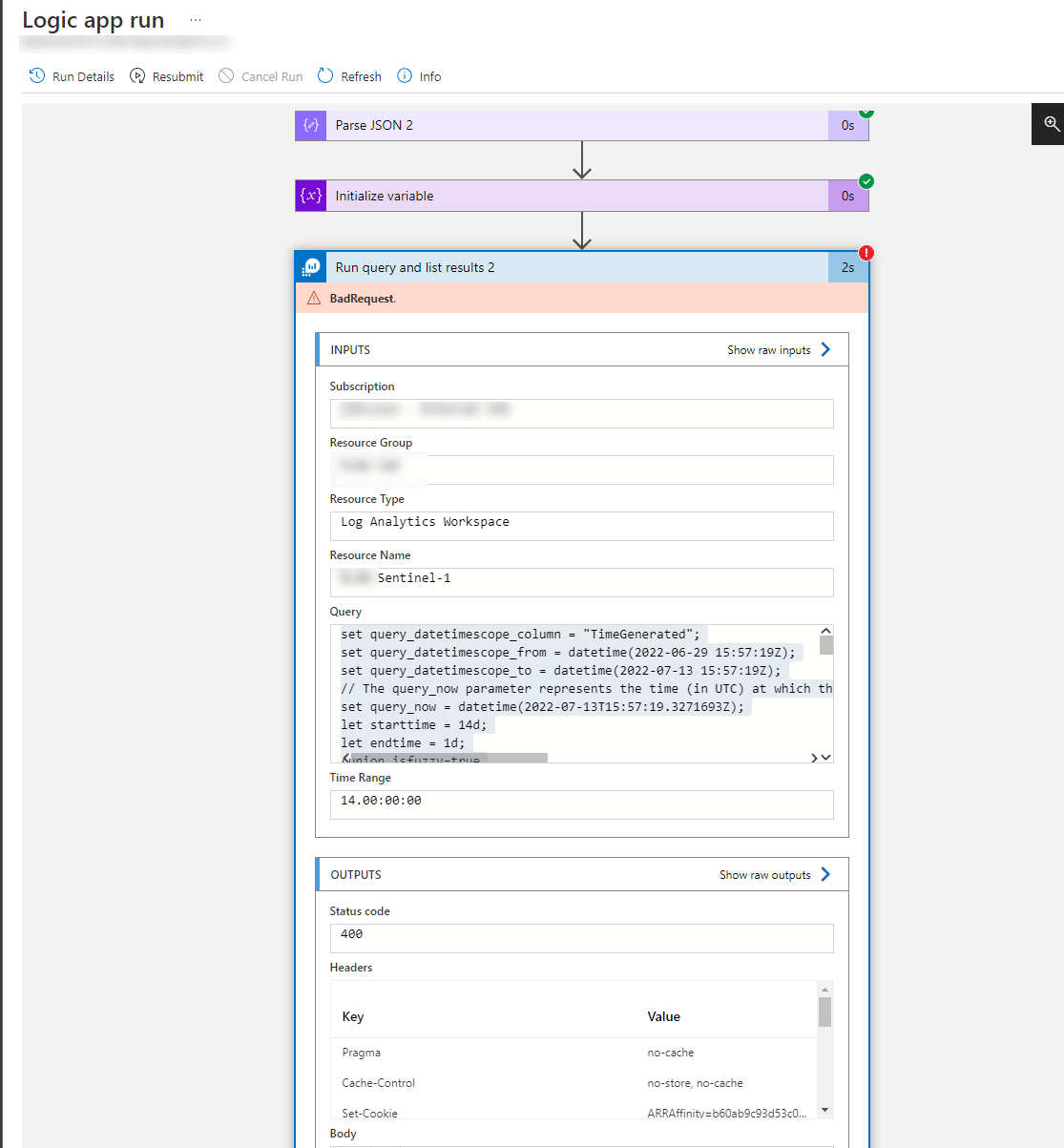Open the ellipsis menu beside Logic app run title
The image size is (1064, 1148).
pyautogui.click(x=196, y=19)
